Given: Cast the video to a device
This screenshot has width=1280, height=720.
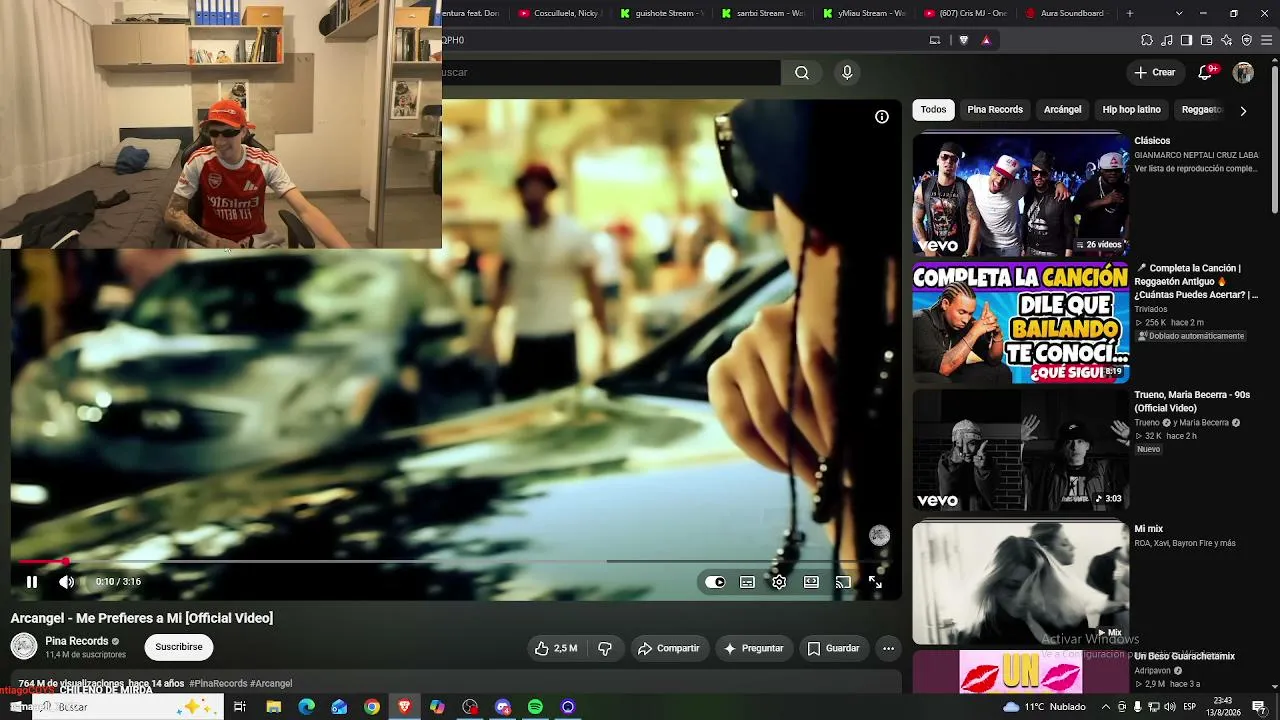Looking at the screenshot, I should (843, 582).
